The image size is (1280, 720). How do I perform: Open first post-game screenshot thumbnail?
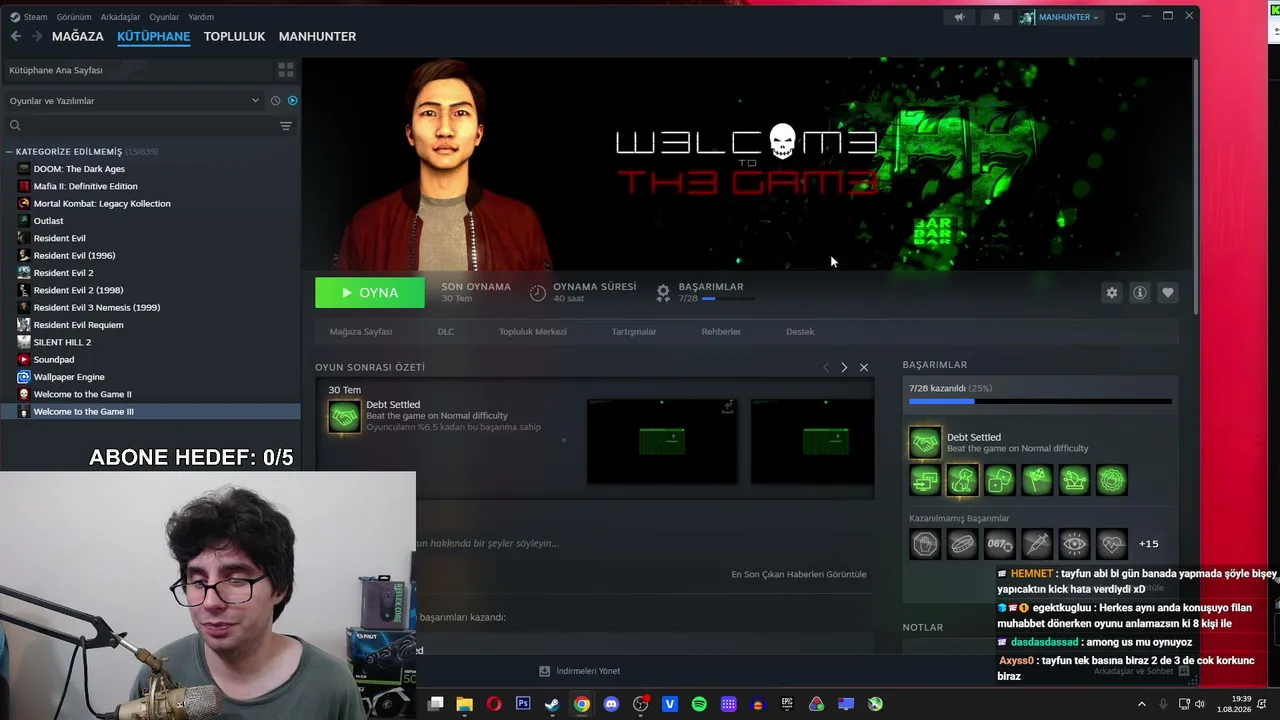(662, 441)
